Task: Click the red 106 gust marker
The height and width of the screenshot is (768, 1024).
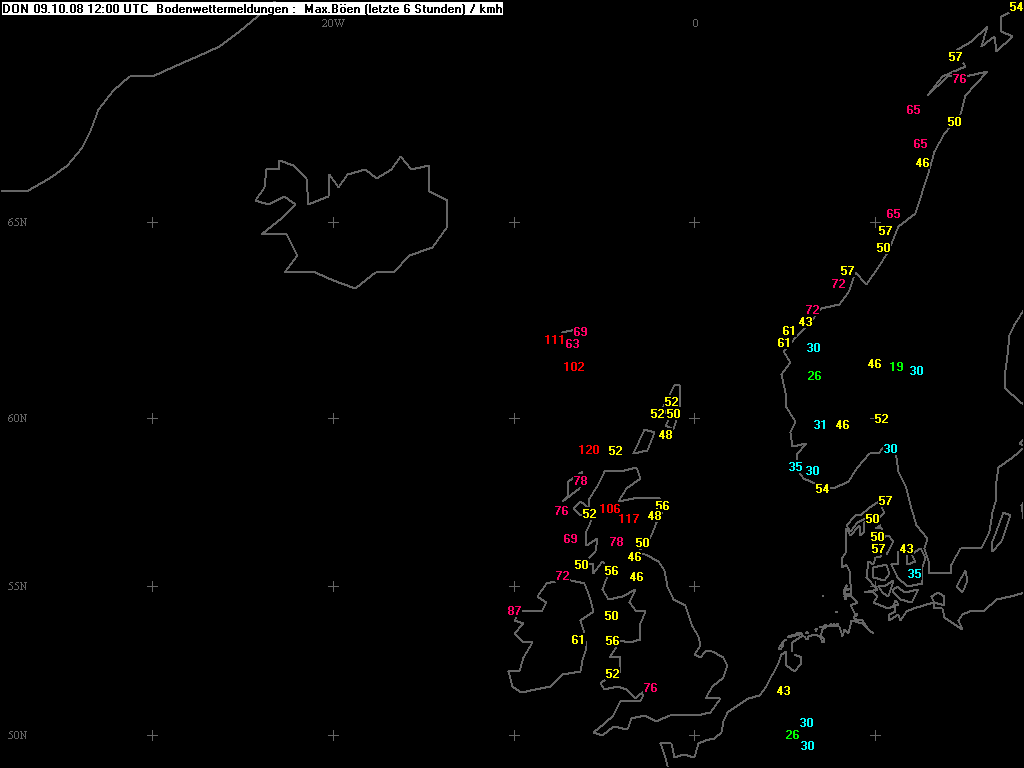Action: pos(609,509)
